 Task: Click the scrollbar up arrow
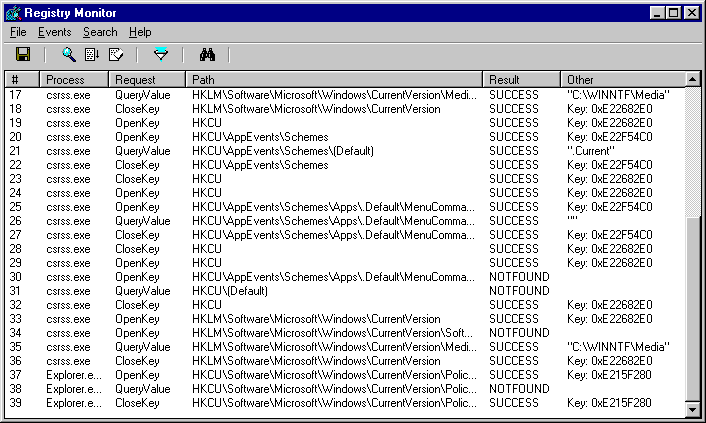[692, 79]
